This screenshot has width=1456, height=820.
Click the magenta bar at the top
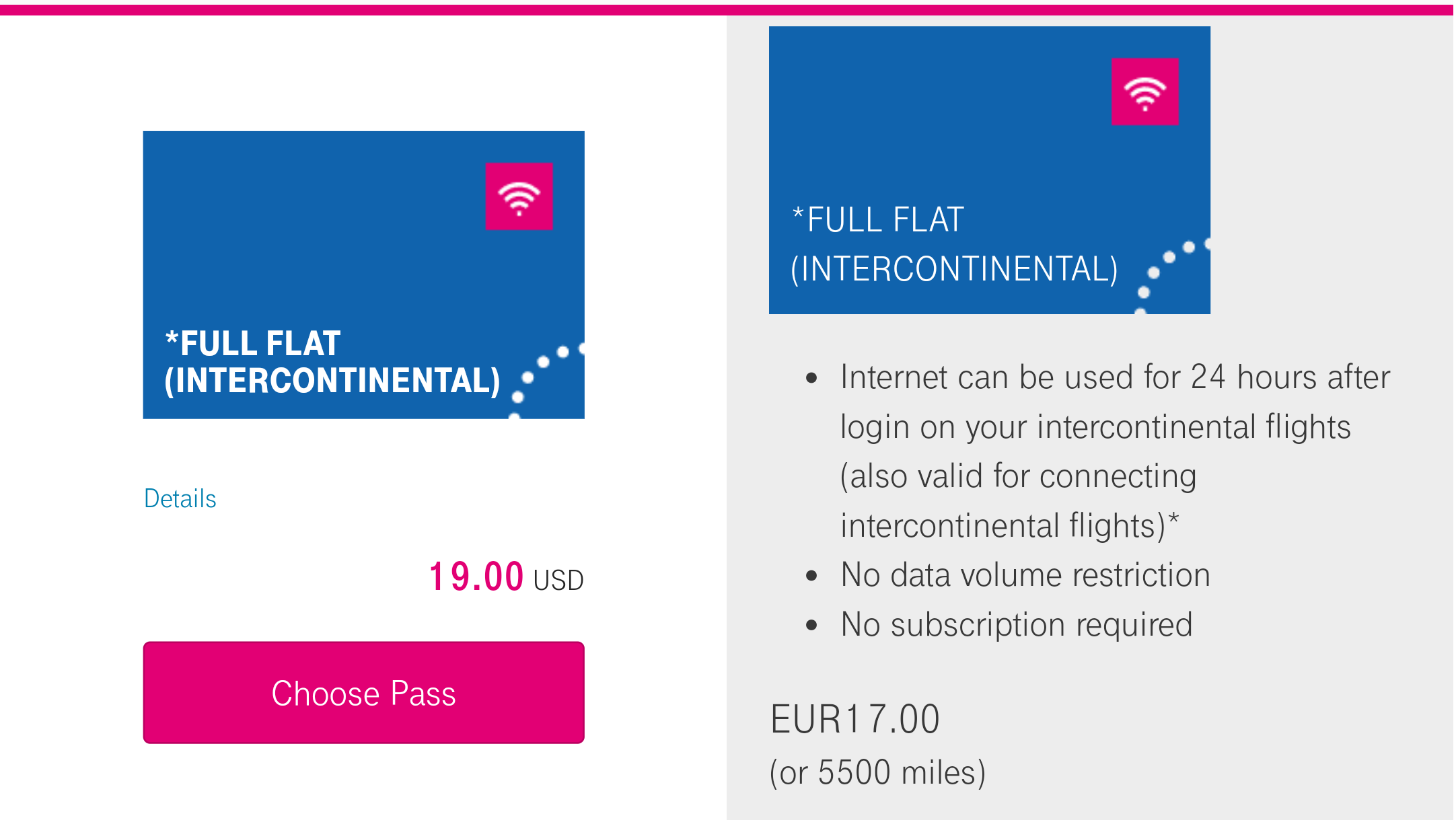[x=727, y=9]
